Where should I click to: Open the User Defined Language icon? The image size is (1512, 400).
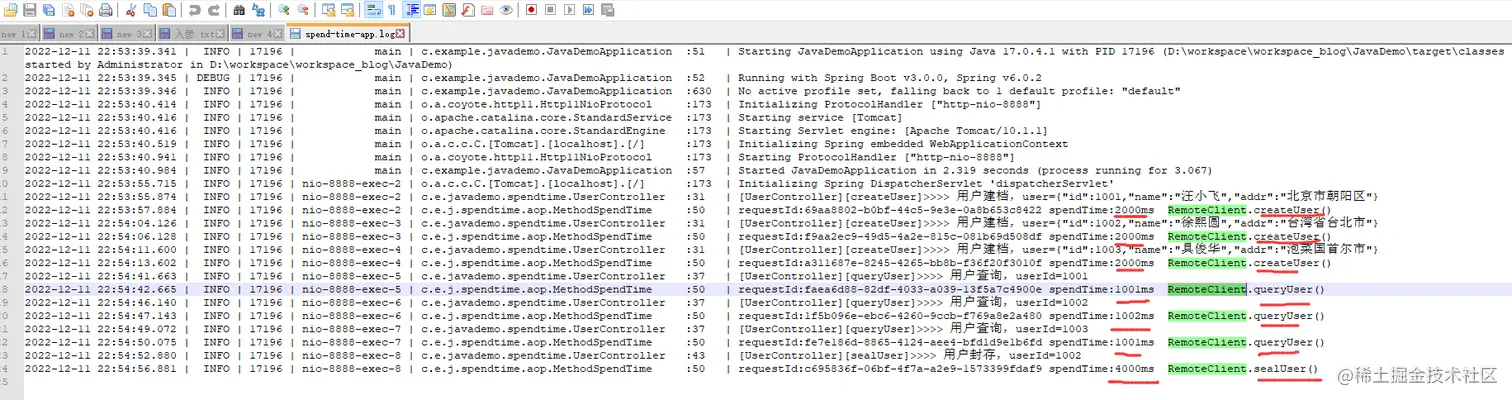[430, 10]
